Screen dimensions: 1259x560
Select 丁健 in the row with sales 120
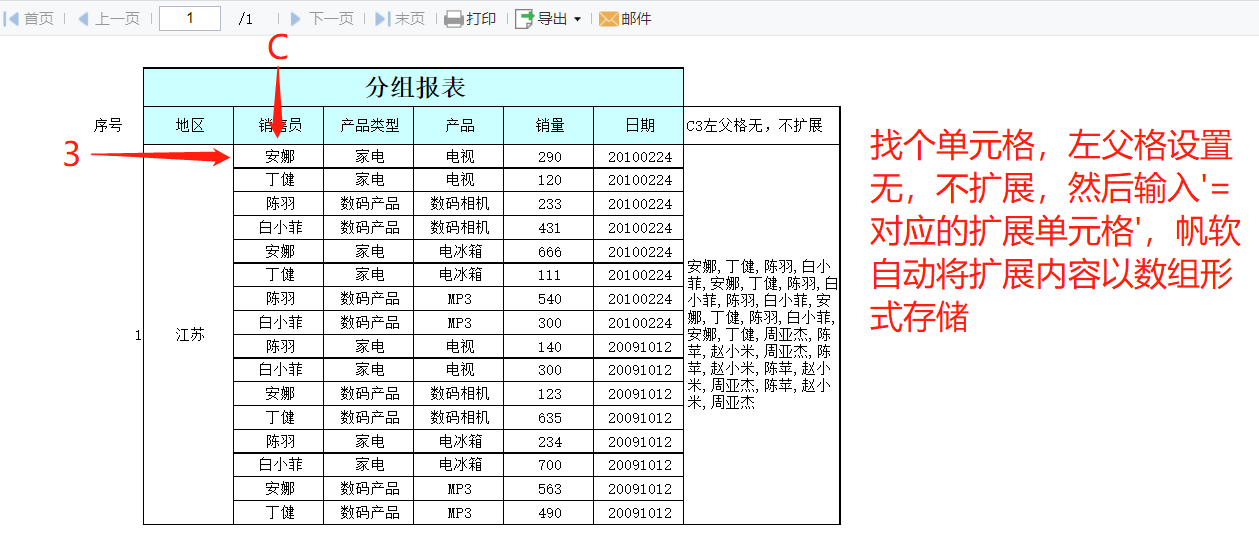pyautogui.click(x=279, y=180)
